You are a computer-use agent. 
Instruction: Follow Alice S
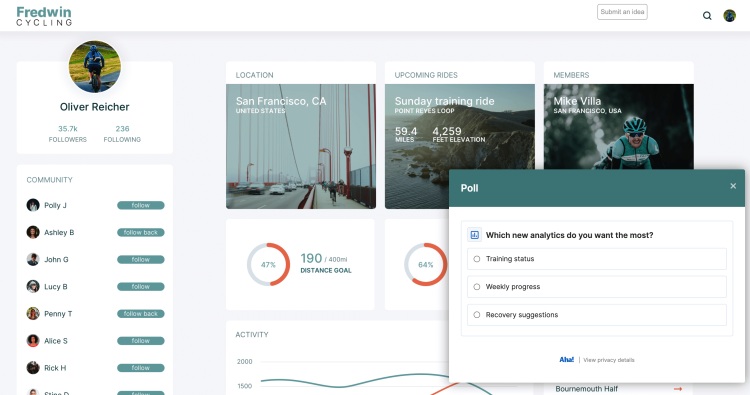point(141,341)
